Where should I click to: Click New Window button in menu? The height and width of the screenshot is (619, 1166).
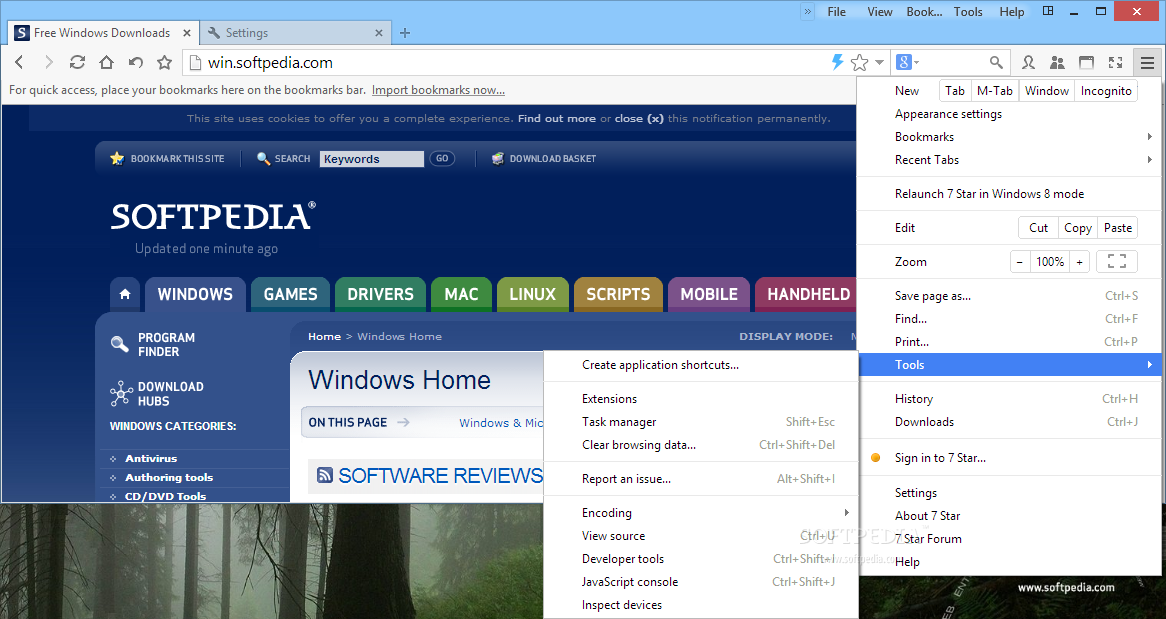pyautogui.click(x=1046, y=91)
